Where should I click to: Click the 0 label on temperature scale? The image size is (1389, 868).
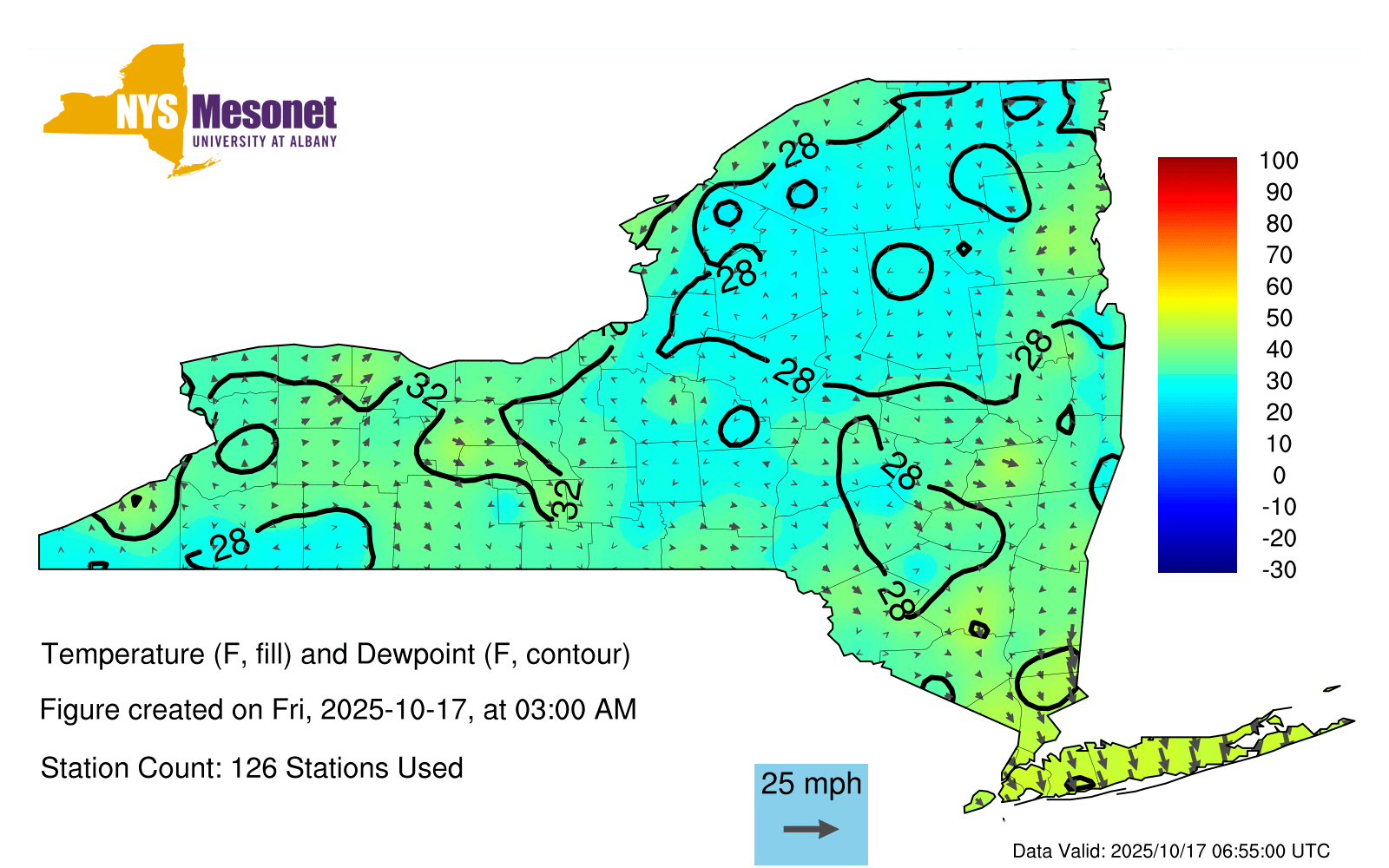(x=1278, y=475)
